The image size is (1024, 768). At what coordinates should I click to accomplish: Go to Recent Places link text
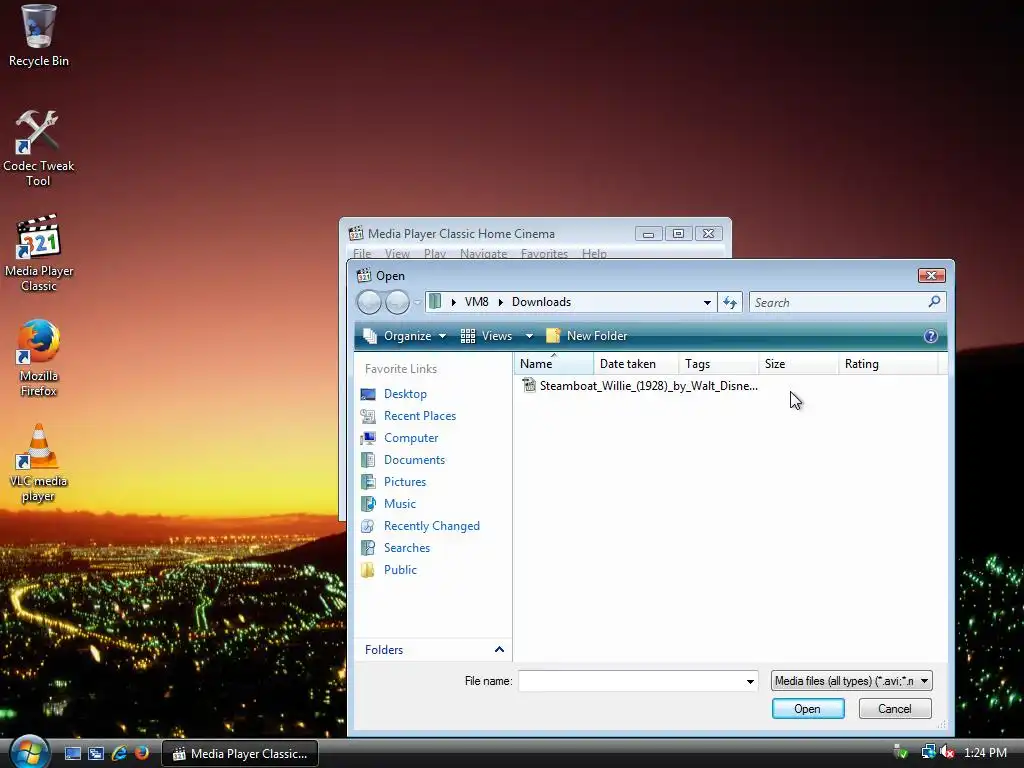(420, 416)
